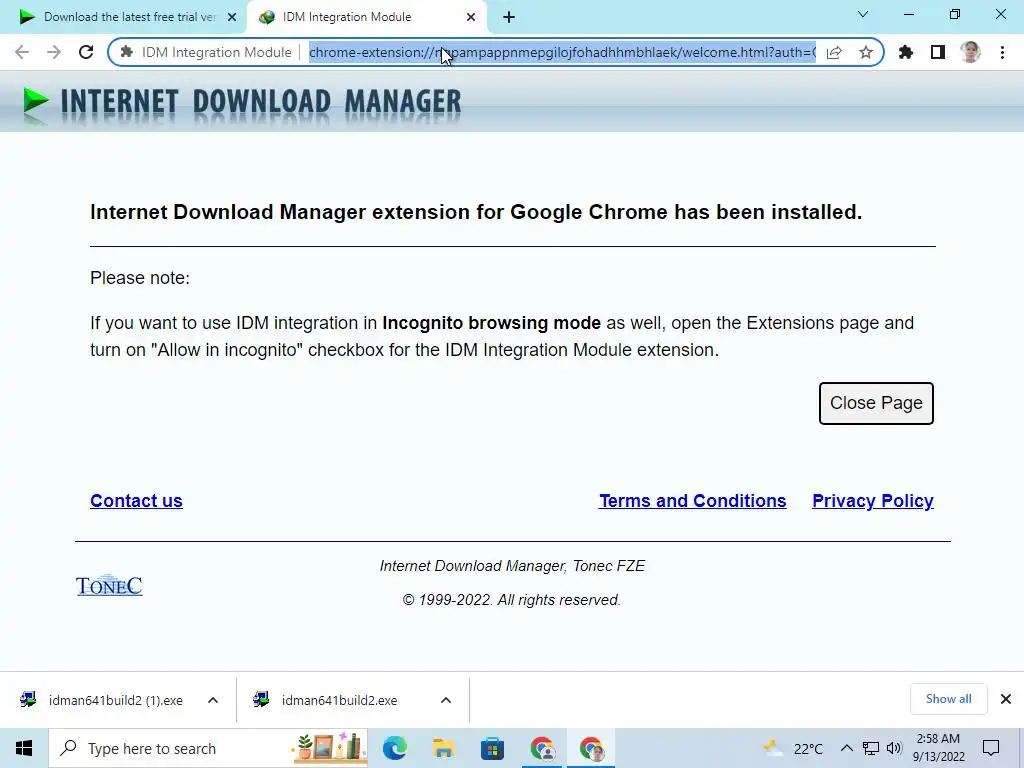This screenshot has height=768, width=1024.
Task: Open the Extensions puzzle menu
Action: click(906, 52)
